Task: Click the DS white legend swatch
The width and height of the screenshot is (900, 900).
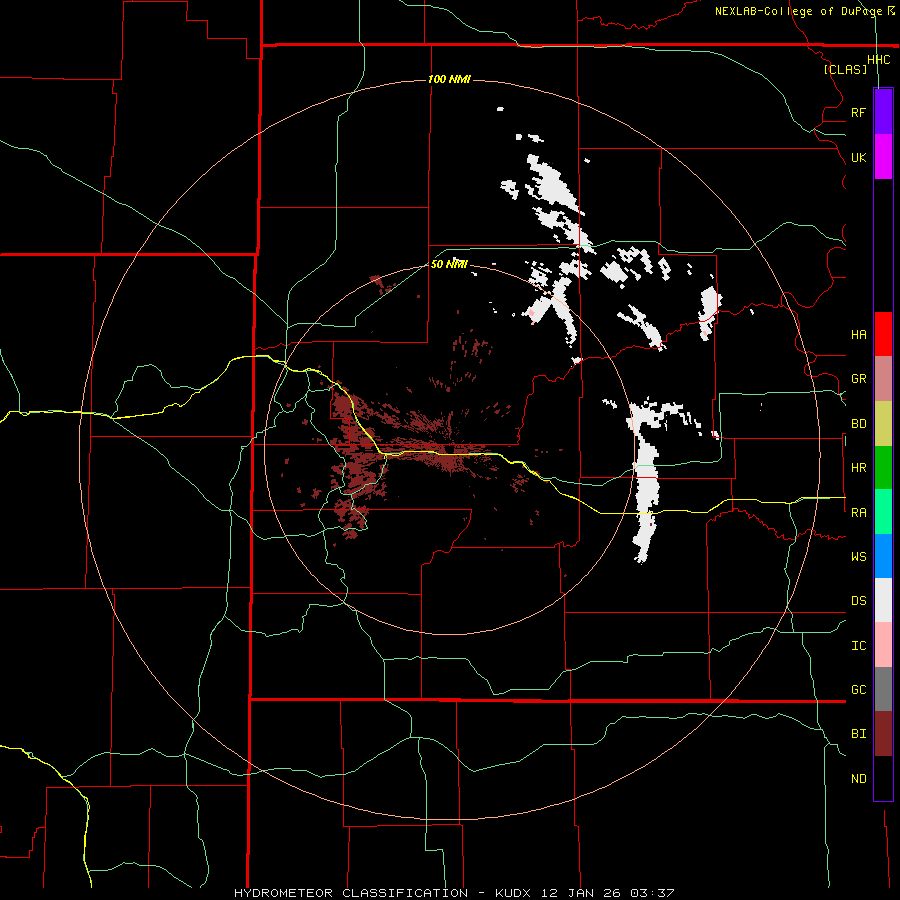Action: [883, 600]
